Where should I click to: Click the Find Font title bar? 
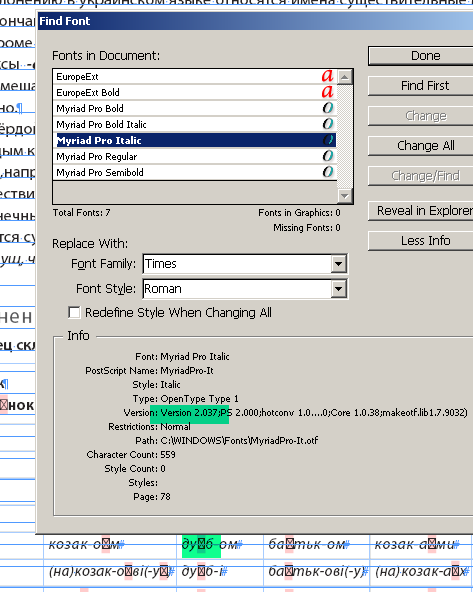pyautogui.click(x=255, y=21)
